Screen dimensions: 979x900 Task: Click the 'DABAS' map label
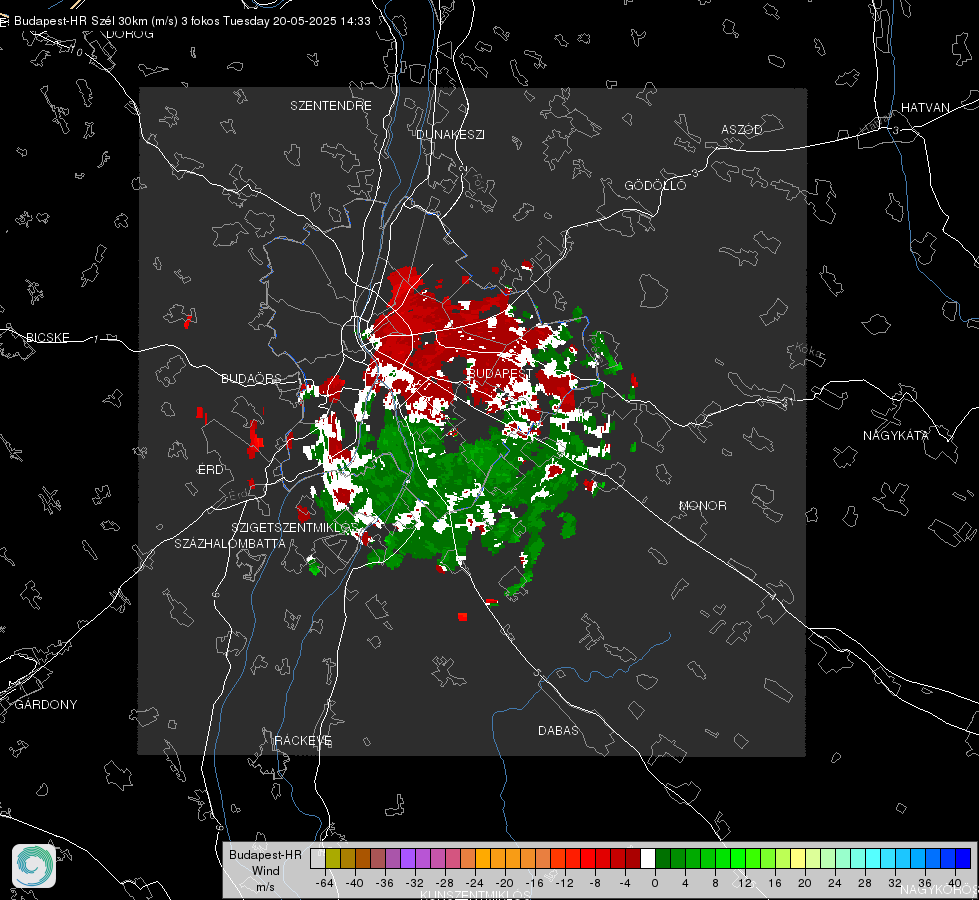tap(558, 730)
